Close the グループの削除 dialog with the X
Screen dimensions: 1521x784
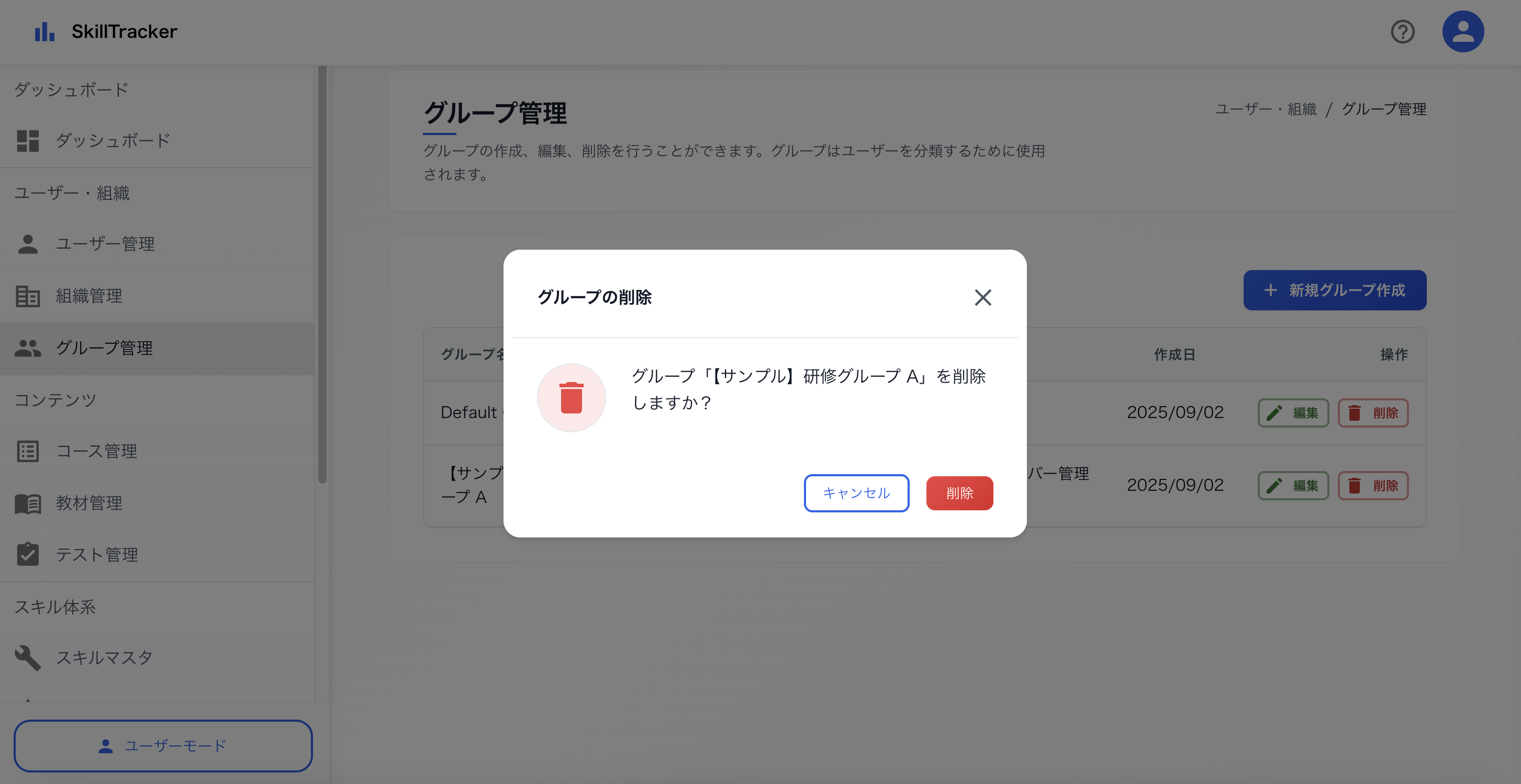pyautogui.click(x=982, y=298)
